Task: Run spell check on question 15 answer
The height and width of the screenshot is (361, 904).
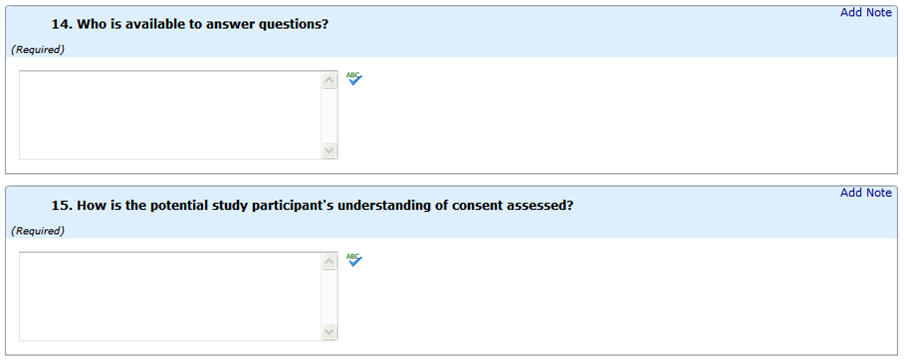Action: point(354,260)
